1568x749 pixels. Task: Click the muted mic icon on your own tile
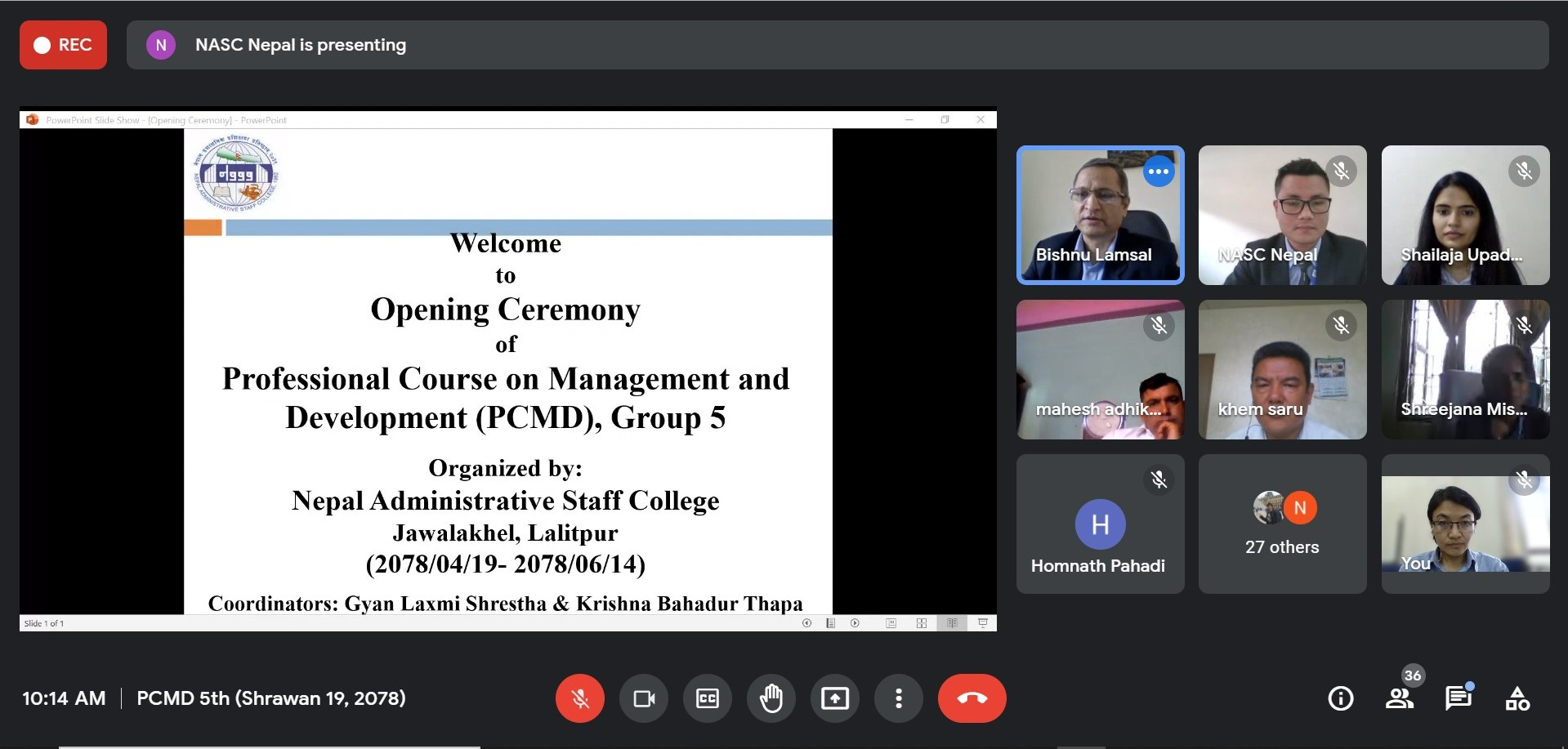1525,479
